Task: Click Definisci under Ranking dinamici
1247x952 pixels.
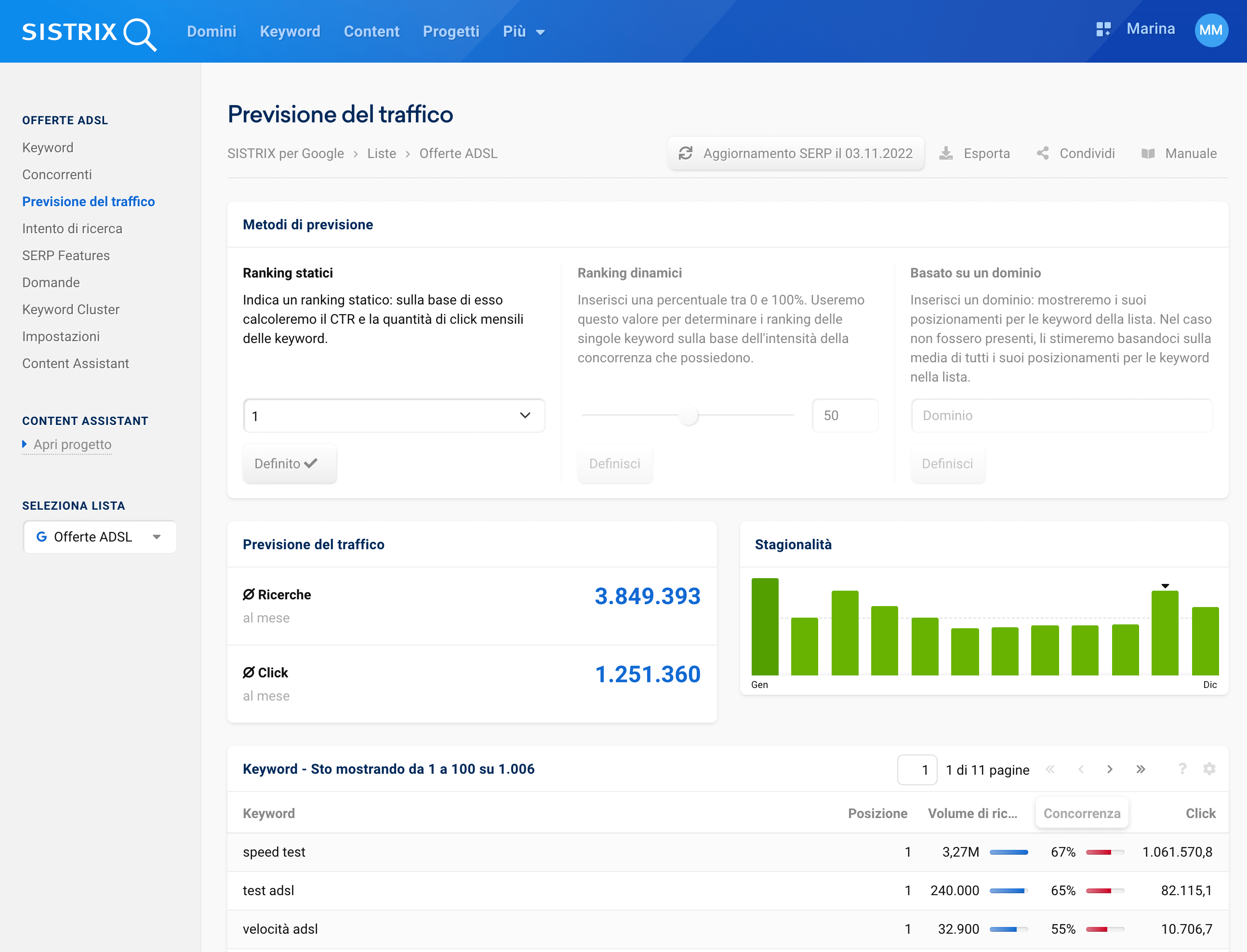Action: tap(614, 463)
